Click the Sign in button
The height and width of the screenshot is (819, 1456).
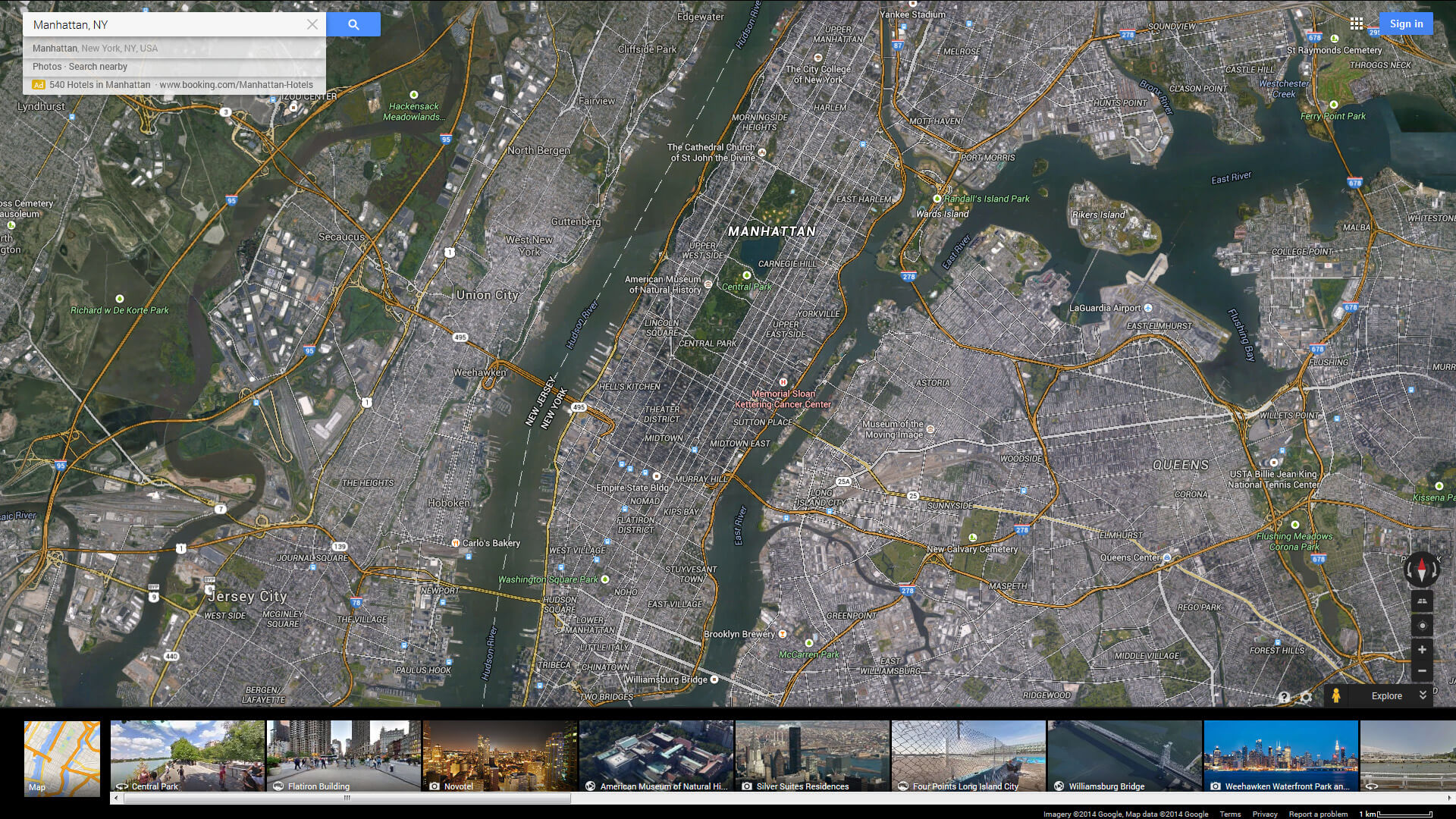pyautogui.click(x=1406, y=24)
